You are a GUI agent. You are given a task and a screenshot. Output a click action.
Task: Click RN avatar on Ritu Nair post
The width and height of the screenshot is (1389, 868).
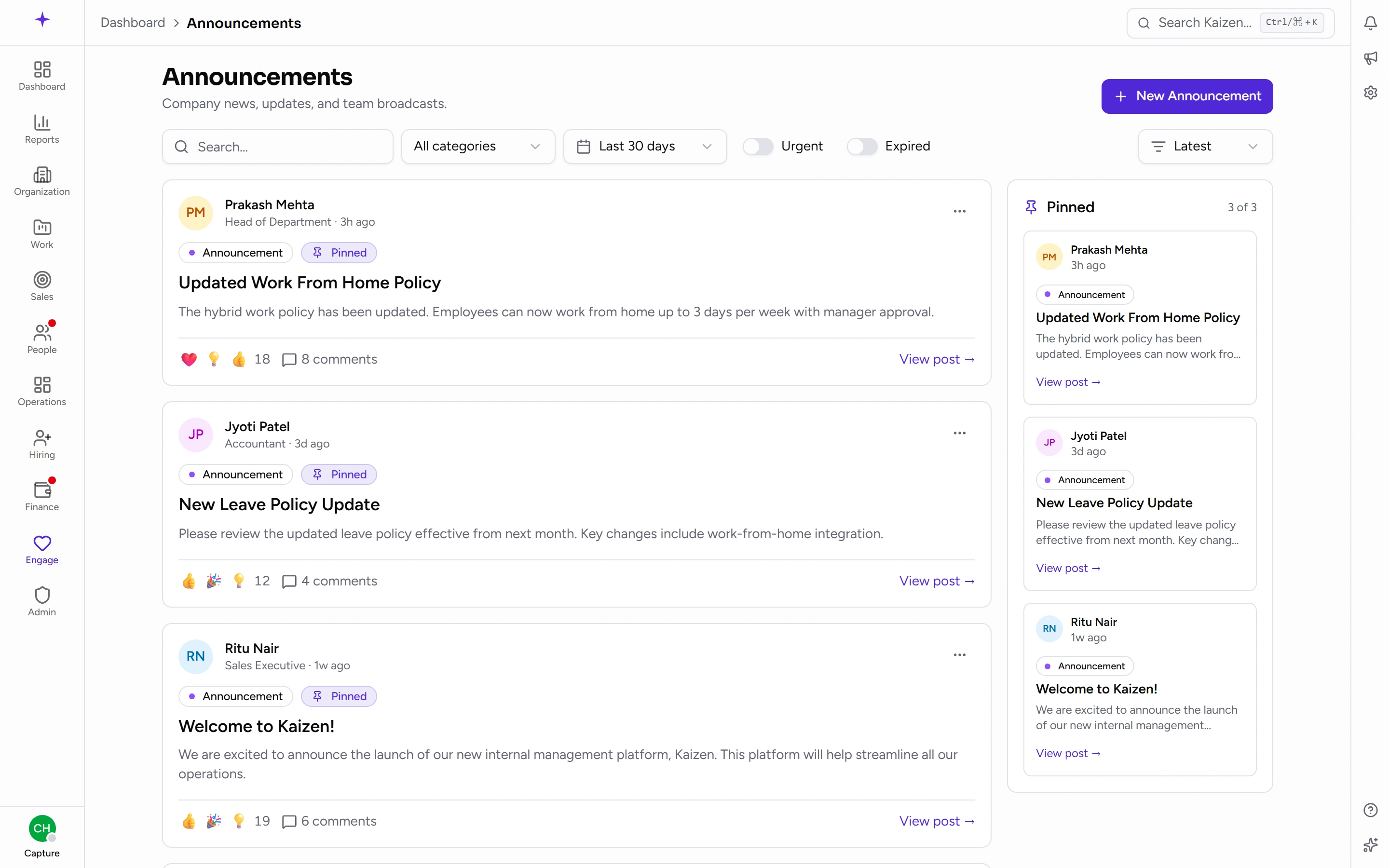click(196, 657)
